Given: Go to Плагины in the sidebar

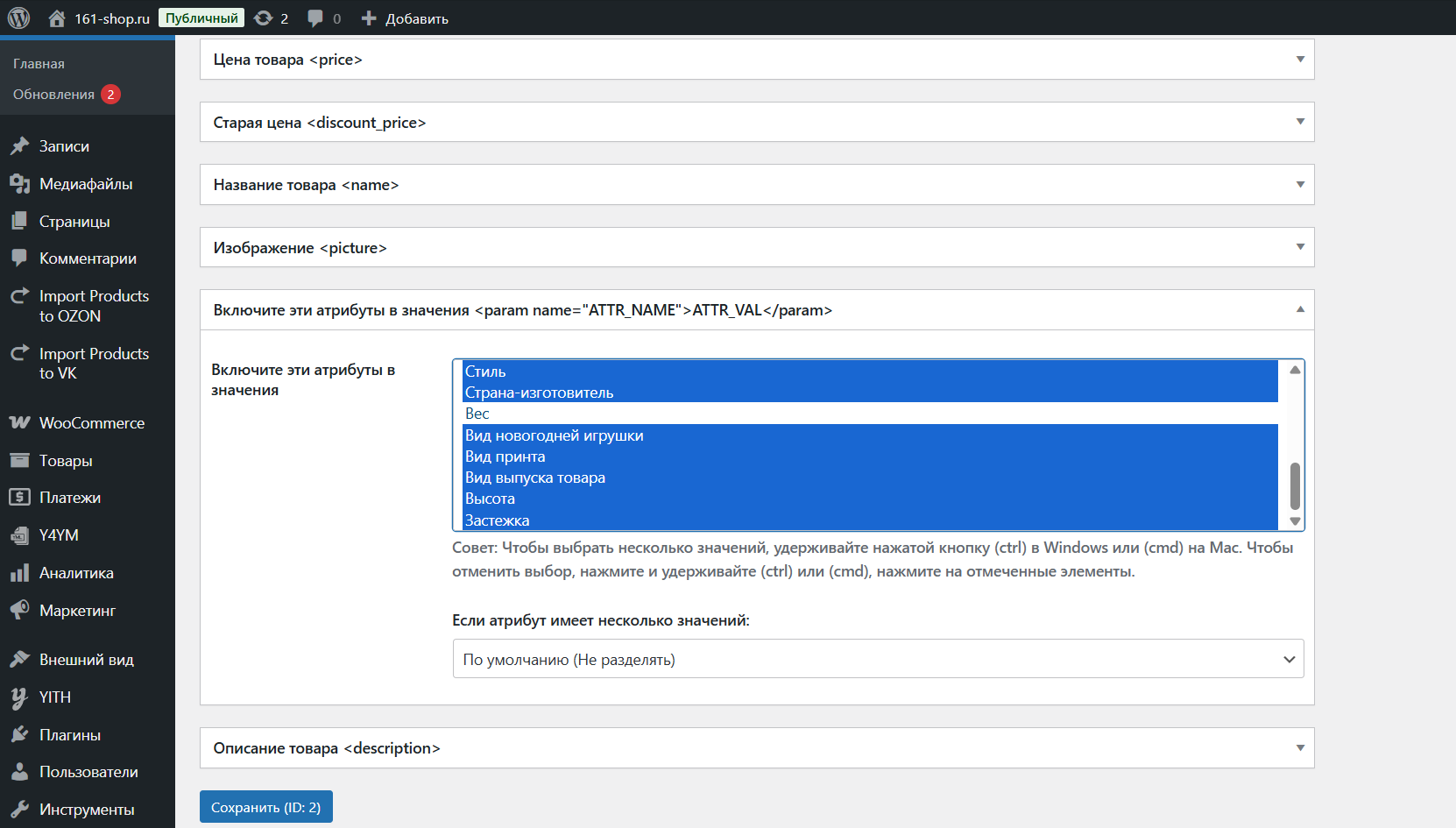Looking at the screenshot, I should point(69,735).
